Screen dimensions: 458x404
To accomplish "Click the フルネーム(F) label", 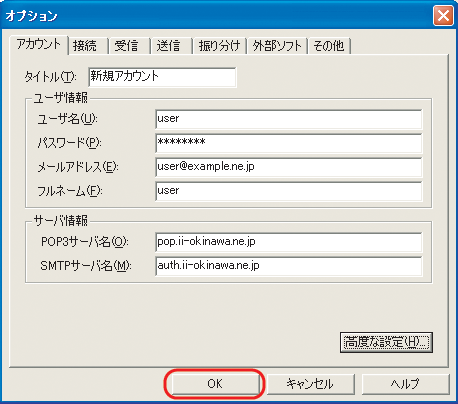I will click(70, 191).
